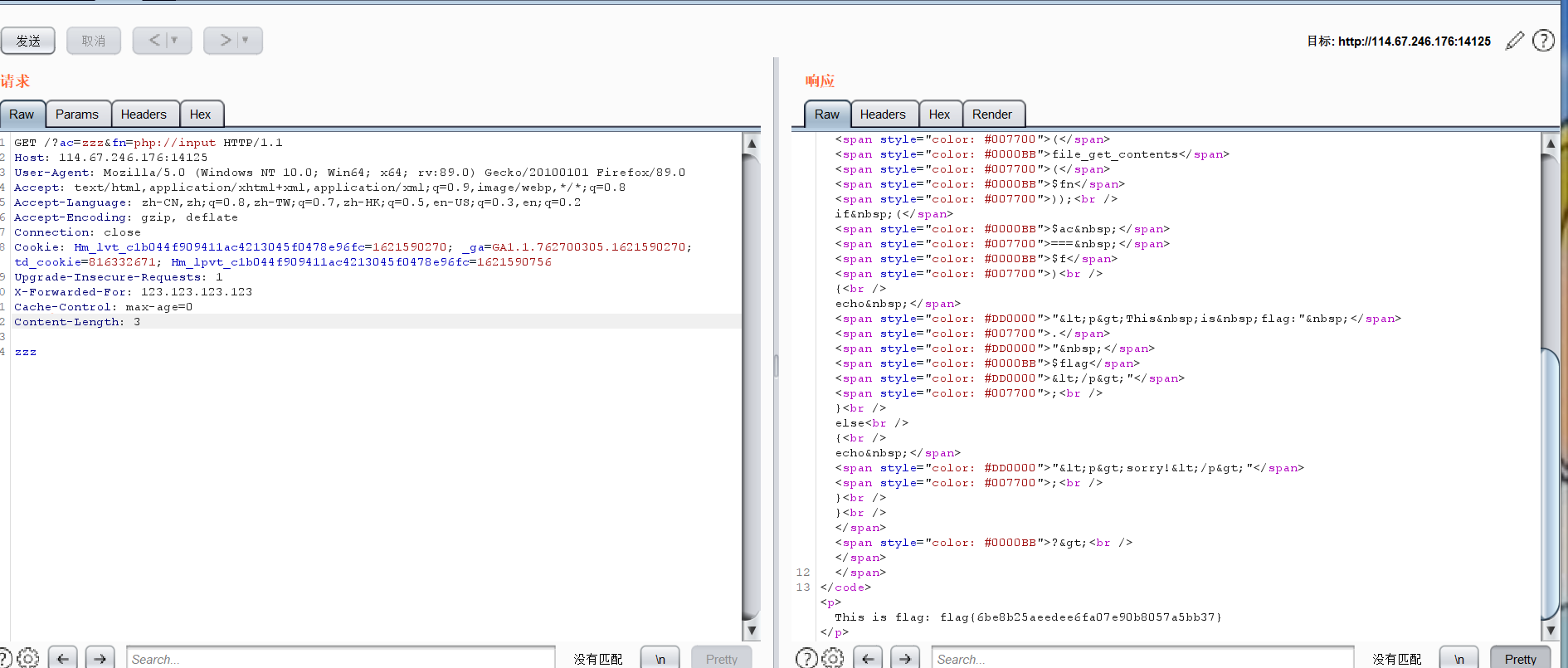Toggle Pretty formatting in request pane
The width and height of the screenshot is (1568, 668).
click(x=722, y=658)
